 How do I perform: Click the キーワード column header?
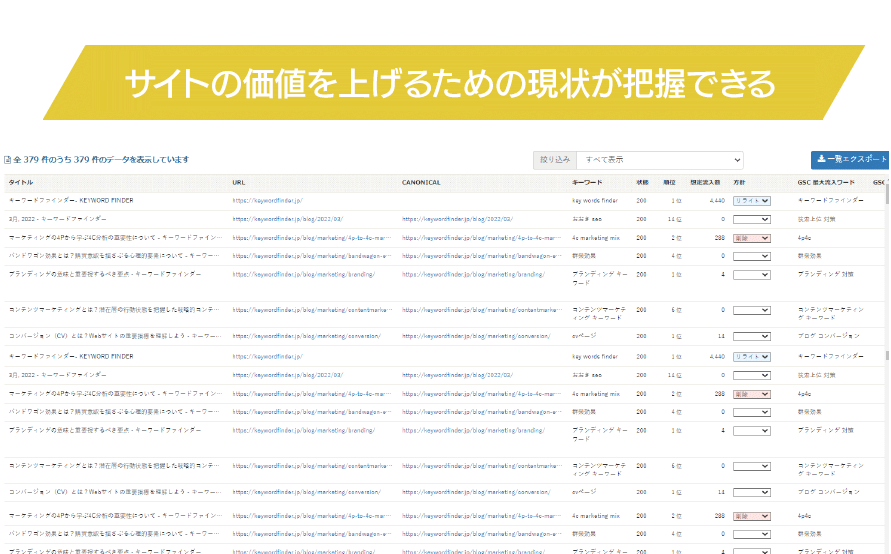[587, 183]
